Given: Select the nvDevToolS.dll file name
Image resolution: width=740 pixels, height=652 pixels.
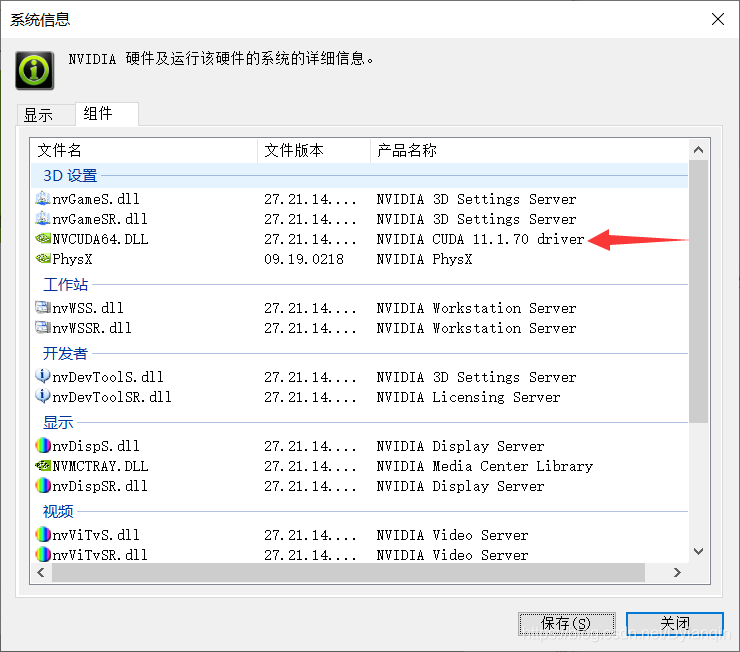Looking at the screenshot, I should pyautogui.click(x=108, y=377).
